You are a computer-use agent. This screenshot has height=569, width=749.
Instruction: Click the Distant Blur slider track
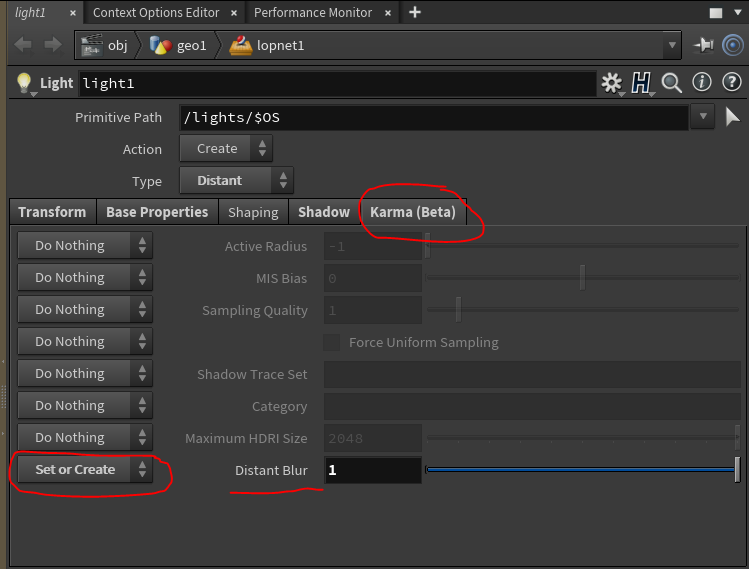pos(580,469)
